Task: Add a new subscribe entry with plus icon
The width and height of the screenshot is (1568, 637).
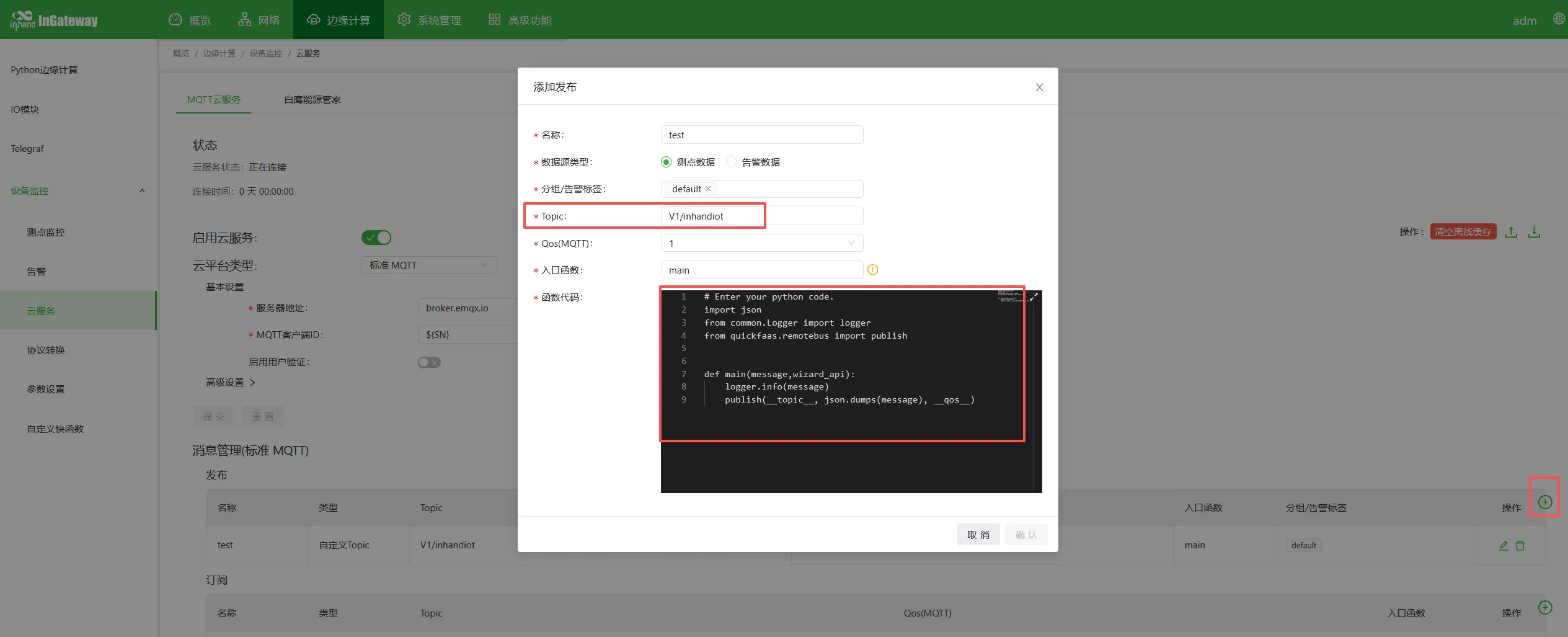Action: click(x=1544, y=607)
